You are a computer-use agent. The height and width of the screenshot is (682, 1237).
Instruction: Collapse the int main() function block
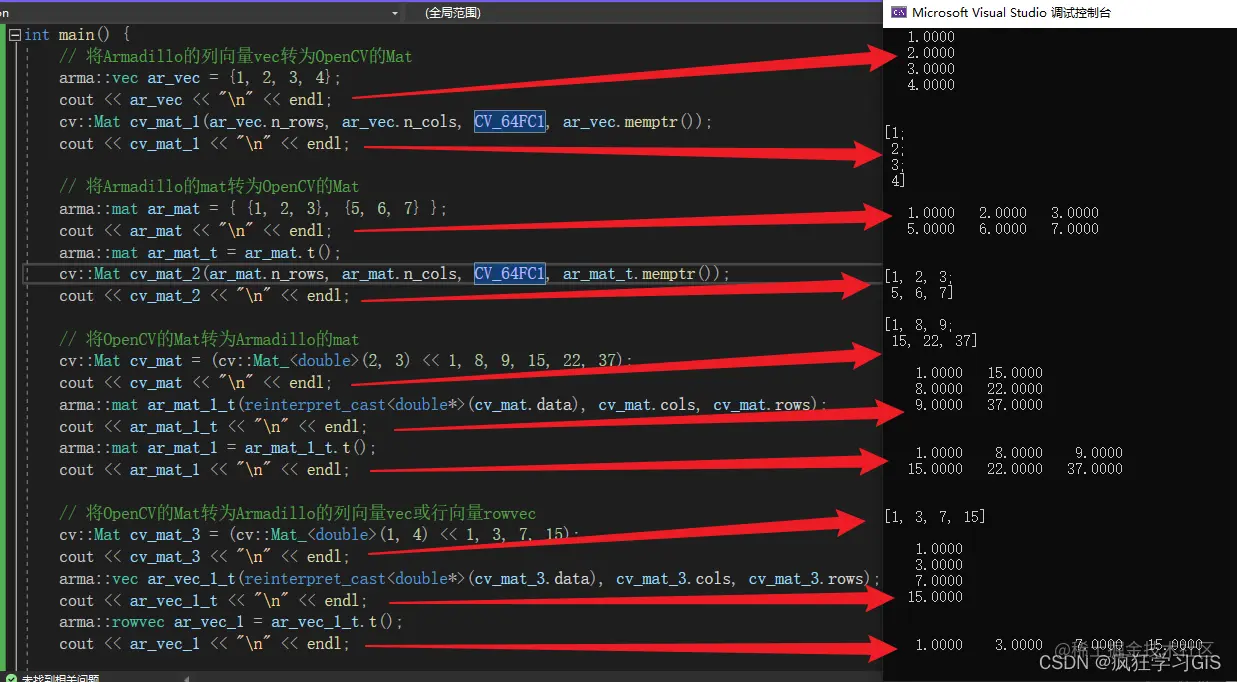pyautogui.click(x=14, y=34)
